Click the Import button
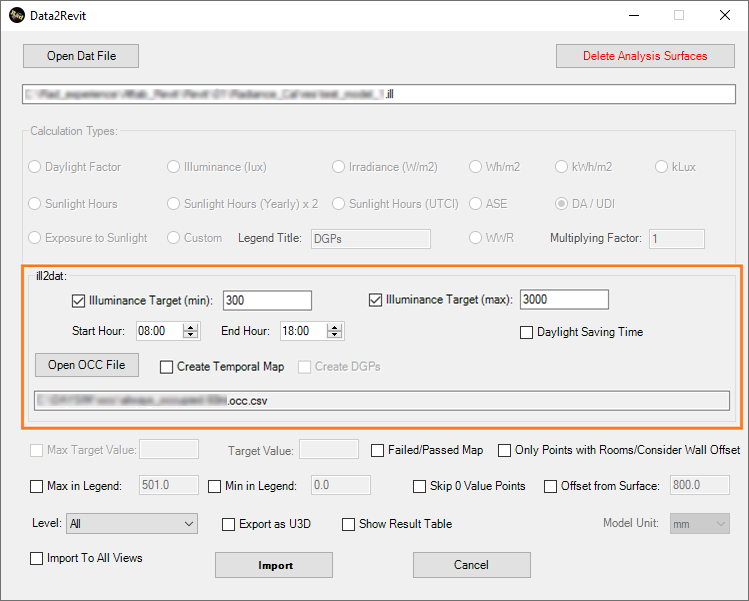The image size is (749, 601). pyautogui.click(x=274, y=565)
